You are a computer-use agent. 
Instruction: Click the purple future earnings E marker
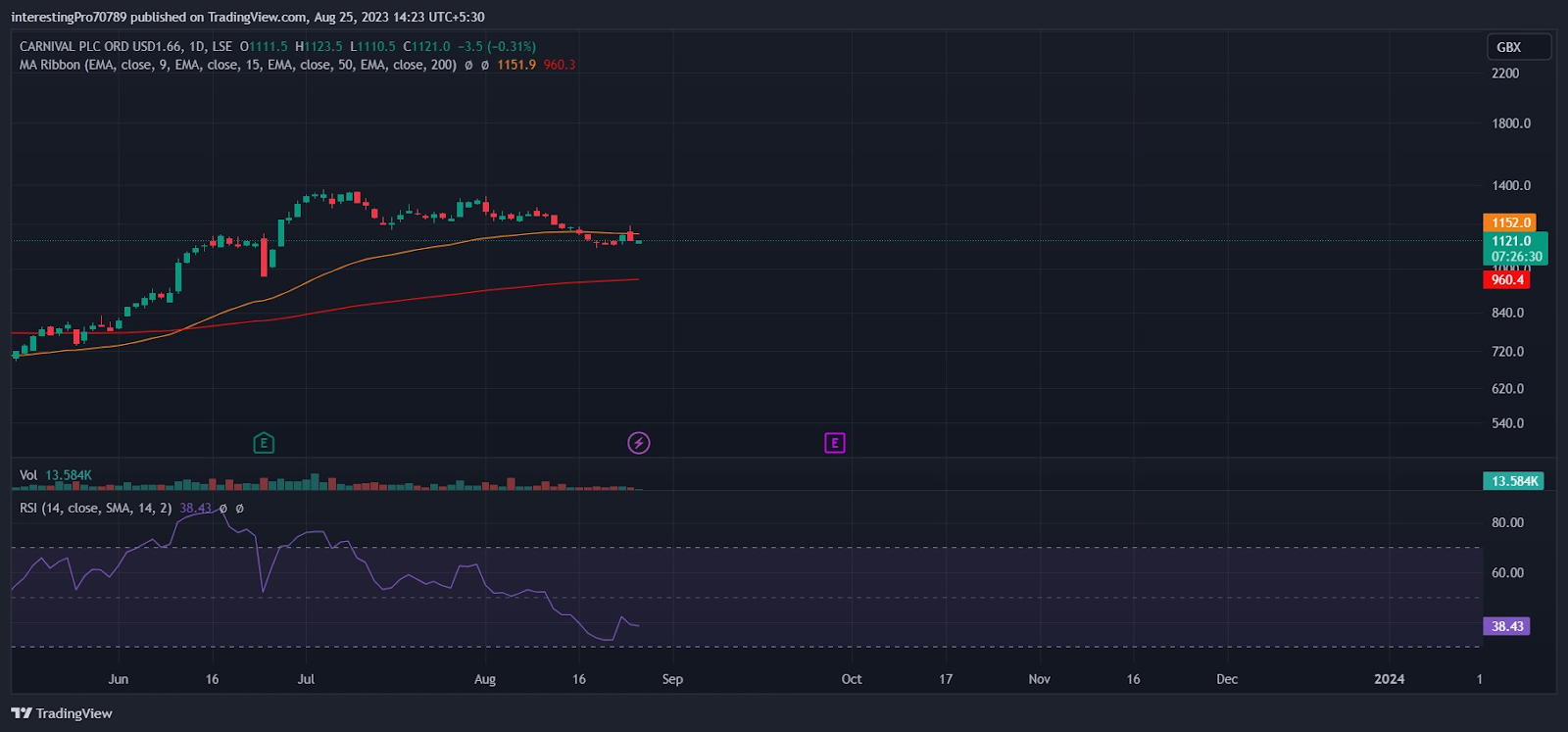point(835,443)
